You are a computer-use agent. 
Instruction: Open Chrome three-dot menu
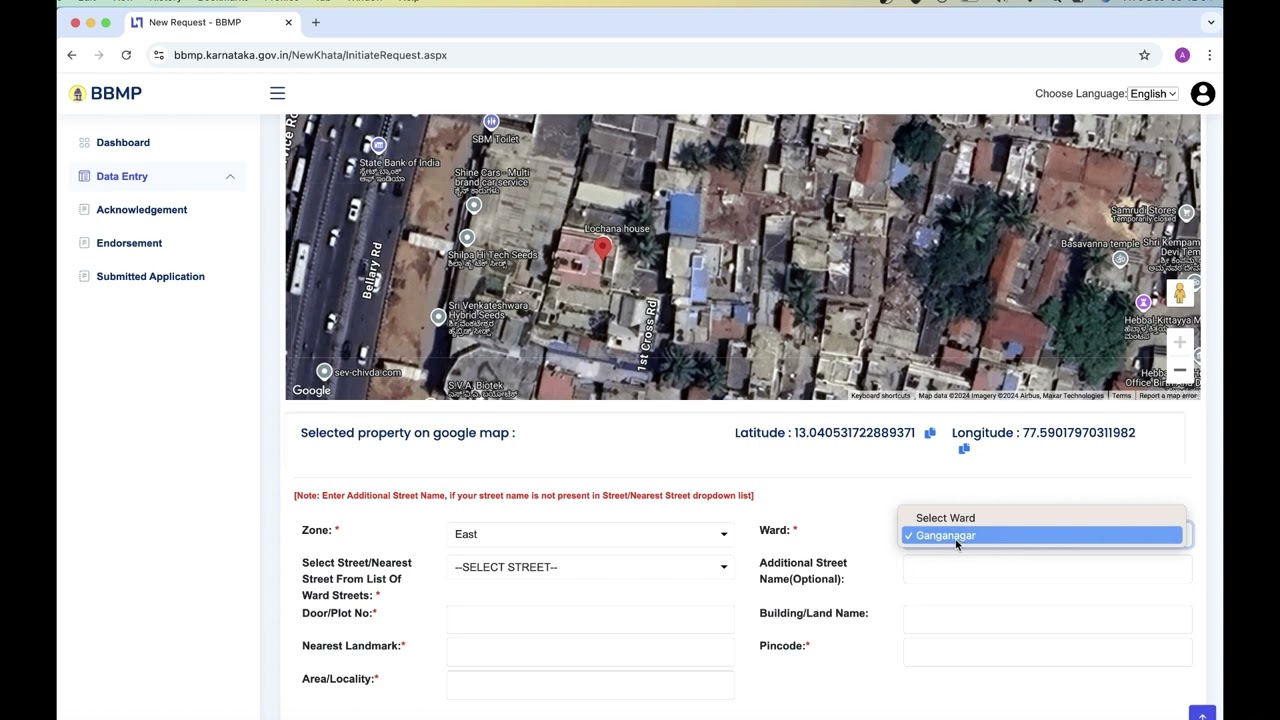pos(1209,55)
